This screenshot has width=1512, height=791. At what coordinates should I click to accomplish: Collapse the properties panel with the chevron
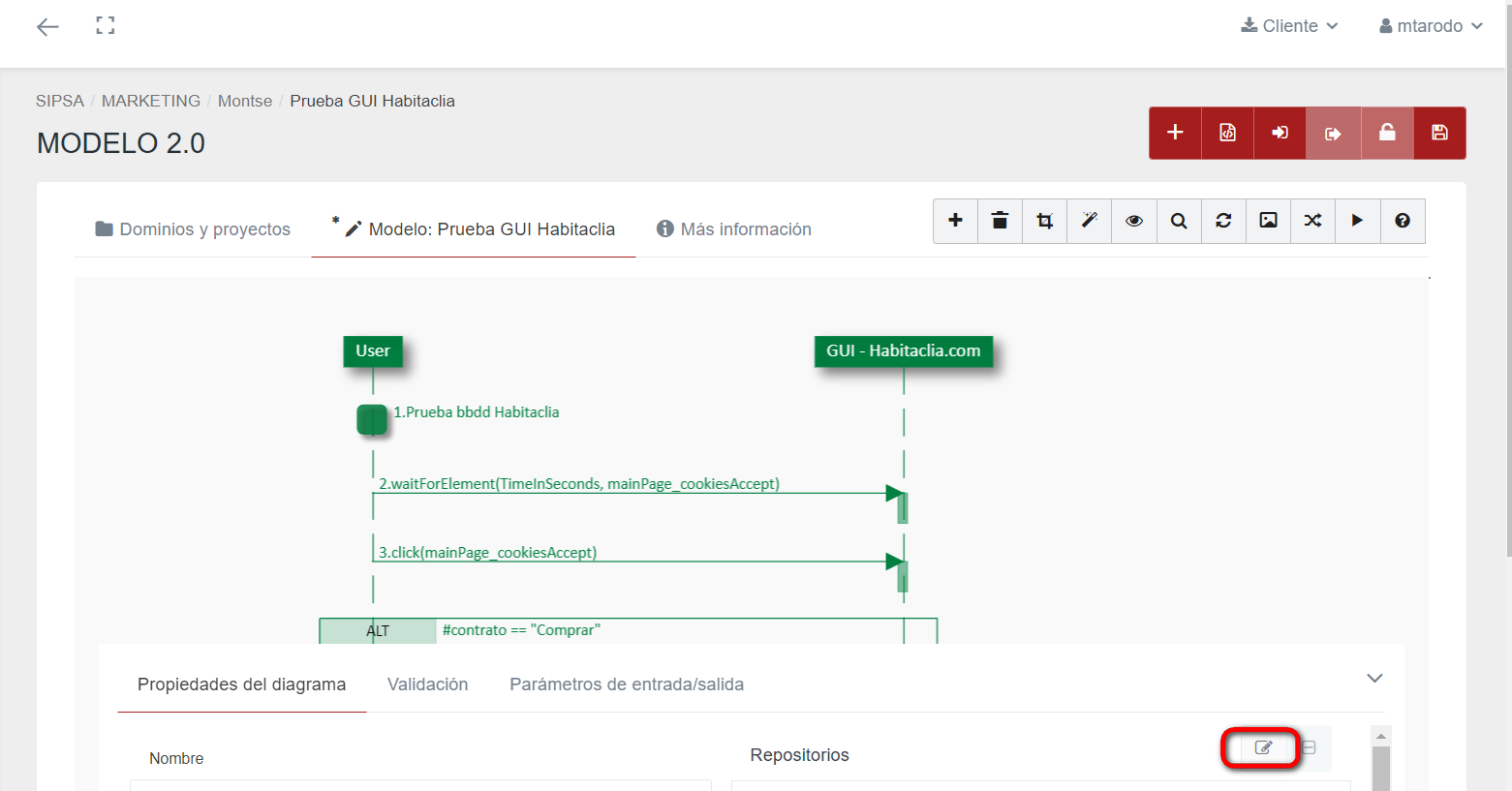(1373, 678)
